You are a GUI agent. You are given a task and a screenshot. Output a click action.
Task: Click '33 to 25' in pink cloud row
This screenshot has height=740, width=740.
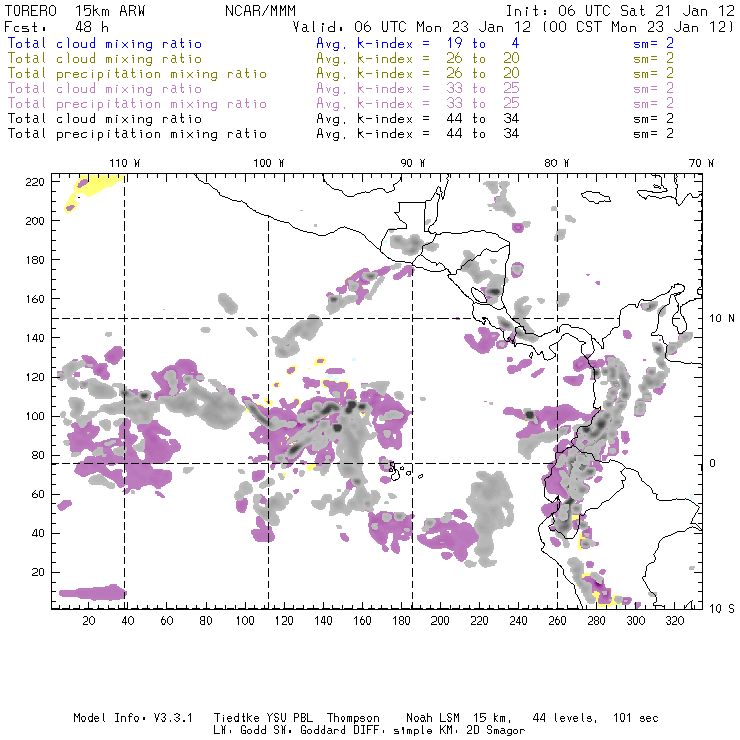pos(483,89)
